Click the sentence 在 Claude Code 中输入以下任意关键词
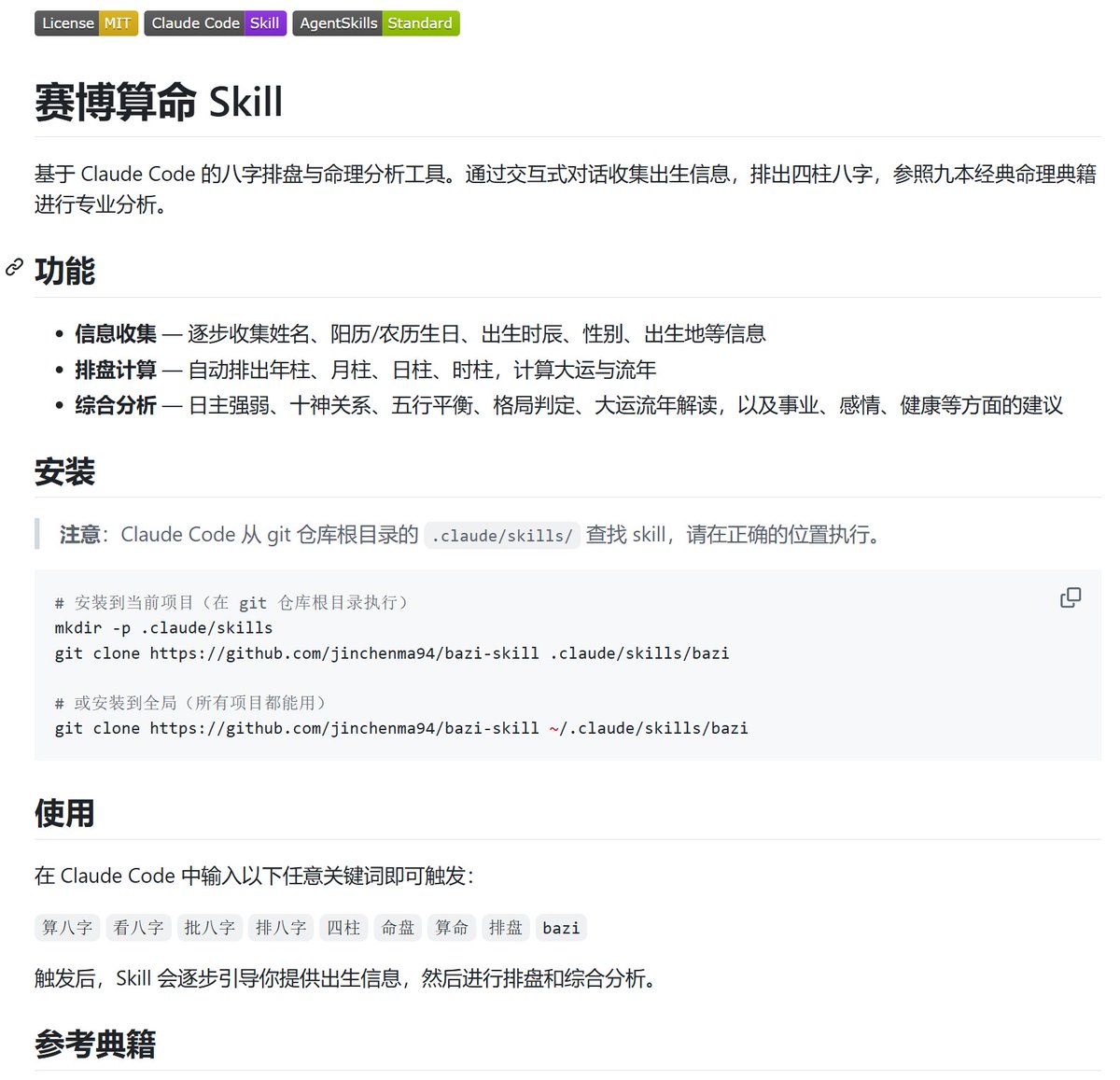1120x1080 pixels. tap(254, 876)
